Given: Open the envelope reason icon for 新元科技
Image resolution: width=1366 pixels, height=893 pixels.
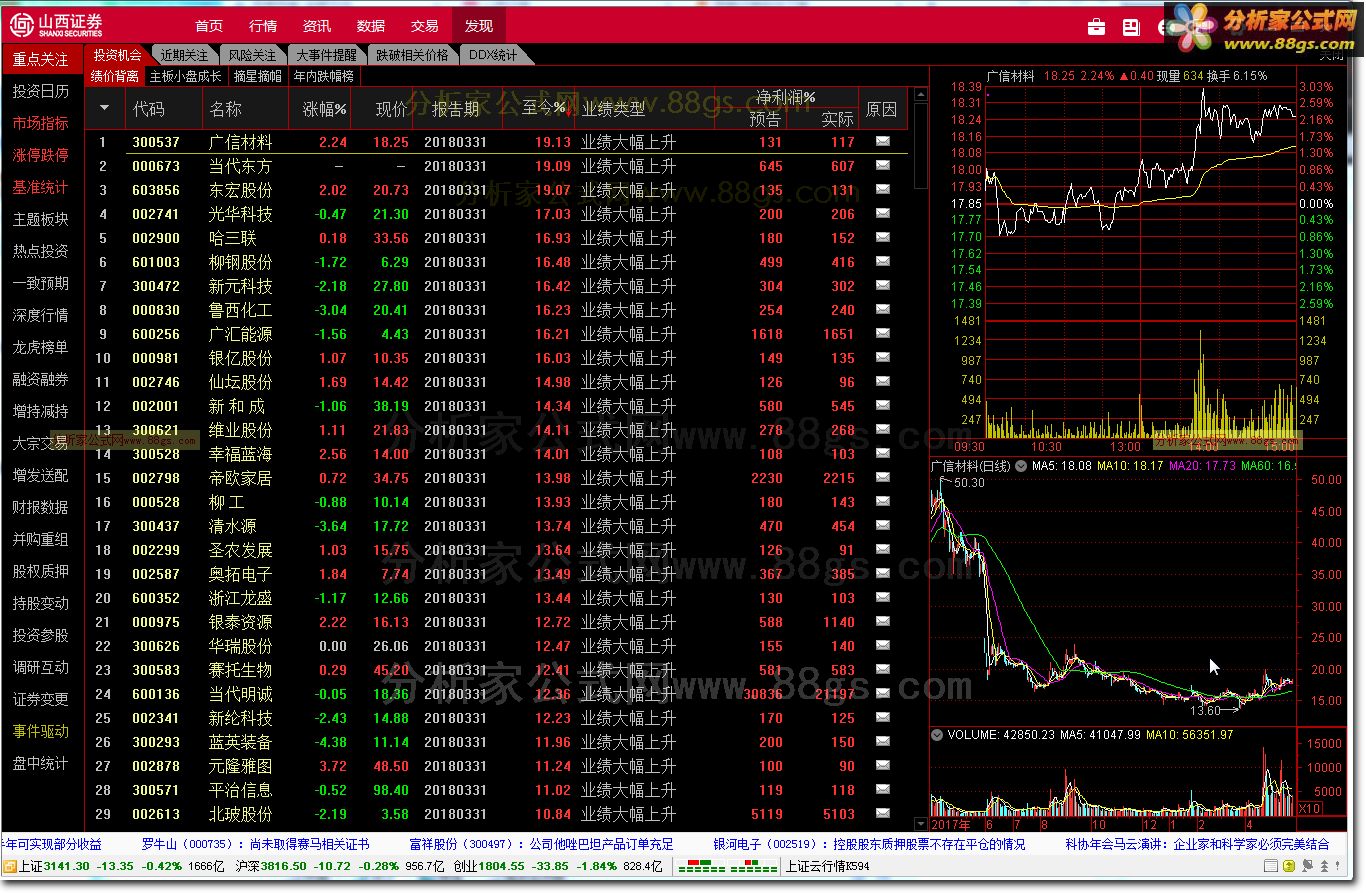Looking at the screenshot, I should 882,286.
